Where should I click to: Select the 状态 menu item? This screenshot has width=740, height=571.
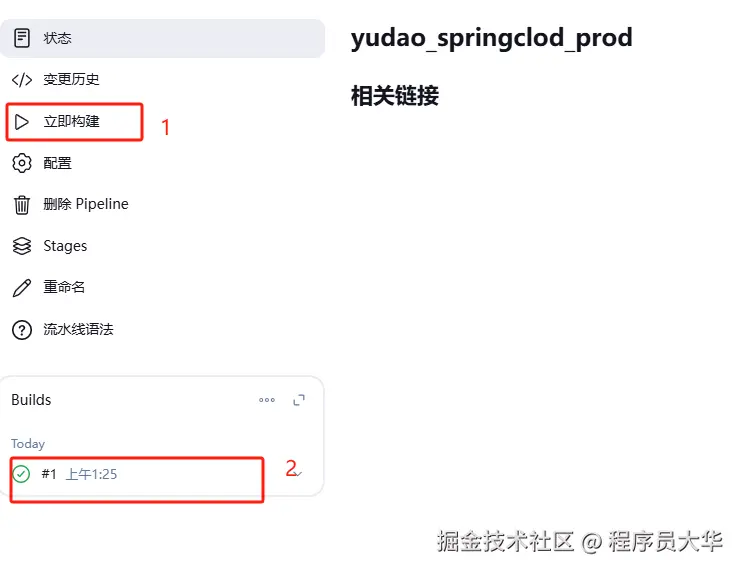(57, 38)
